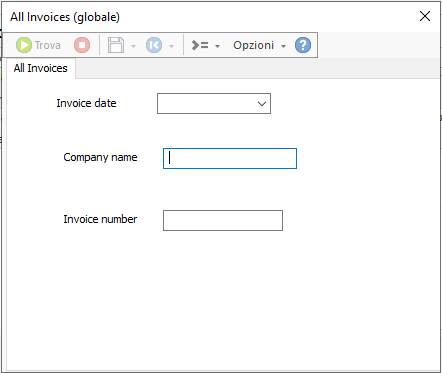The width and height of the screenshot is (442, 373).
Task: Select the All Invoices tab
Action: [x=41, y=68]
